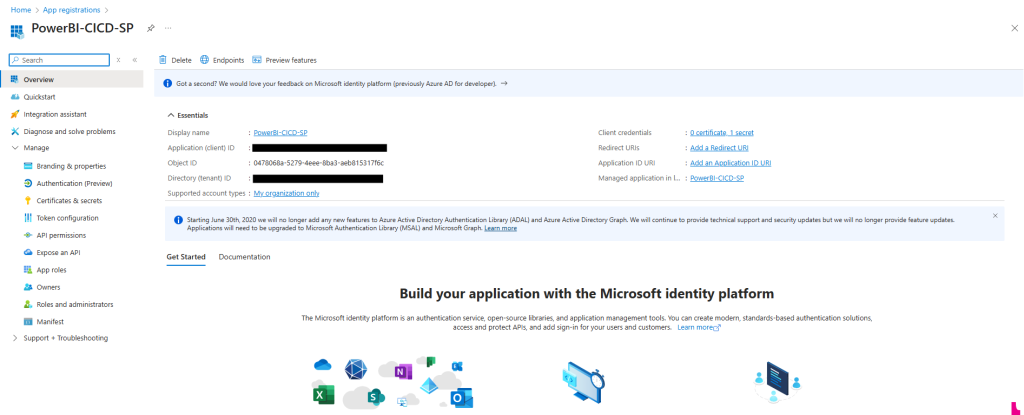Viewport: 1024px width, 415px height.
Task: Click the Preview features icon
Action: pos(257,60)
